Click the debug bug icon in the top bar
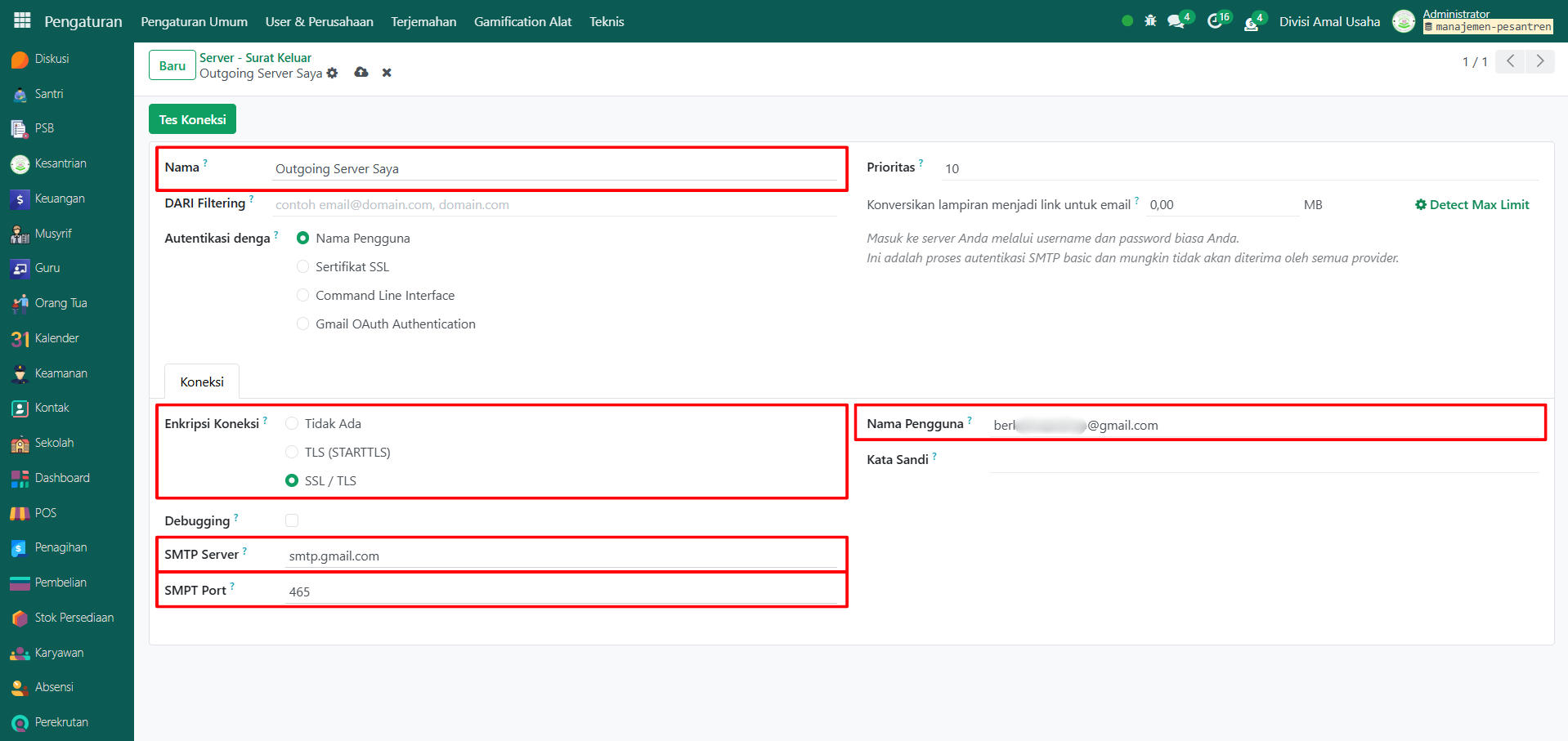1568x741 pixels. pos(1150,21)
